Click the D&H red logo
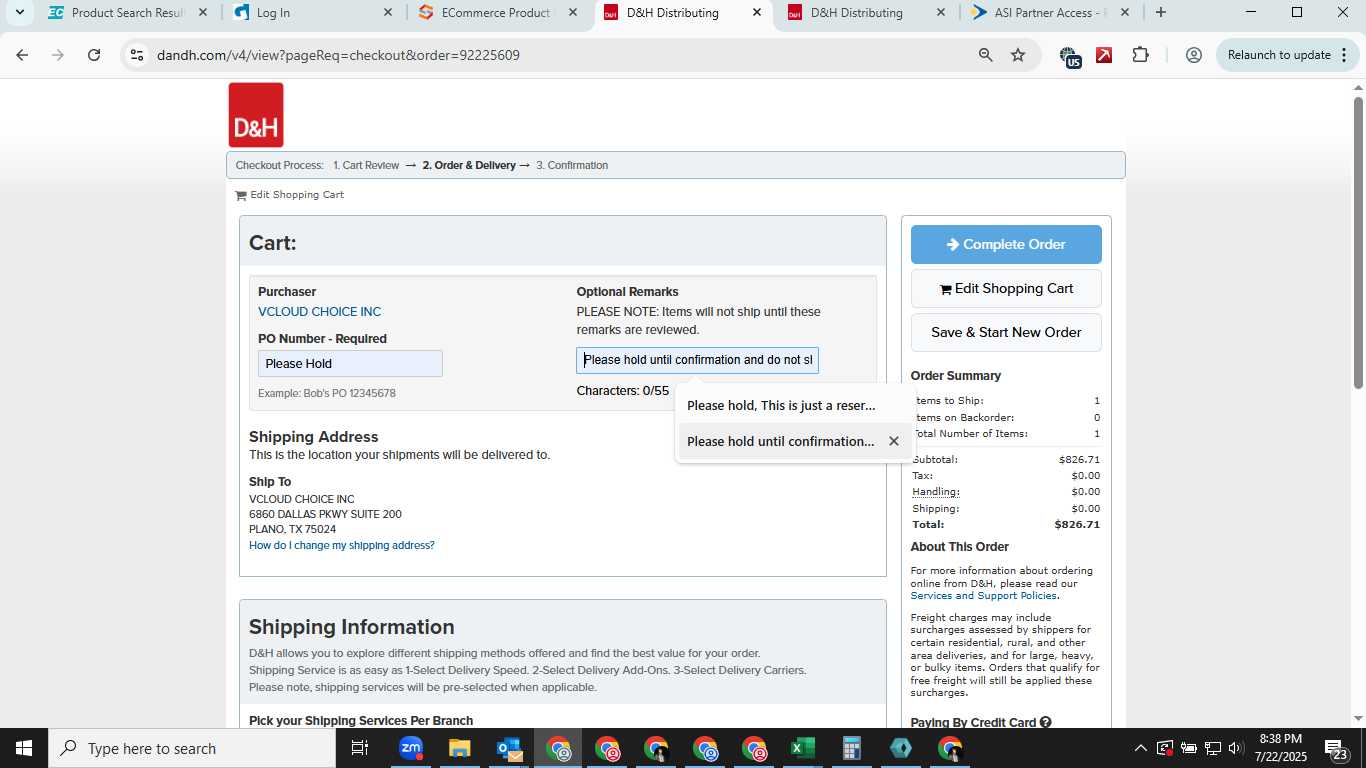This screenshot has height=768, width=1366. [x=256, y=115]
